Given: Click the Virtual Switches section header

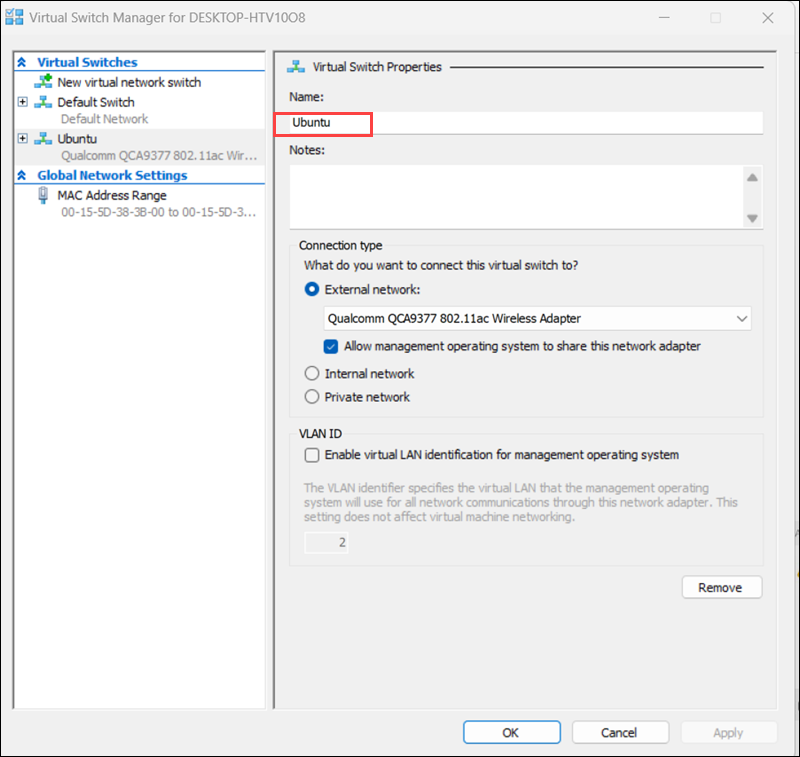Looking at the screenshot, I should coord(87,62).
